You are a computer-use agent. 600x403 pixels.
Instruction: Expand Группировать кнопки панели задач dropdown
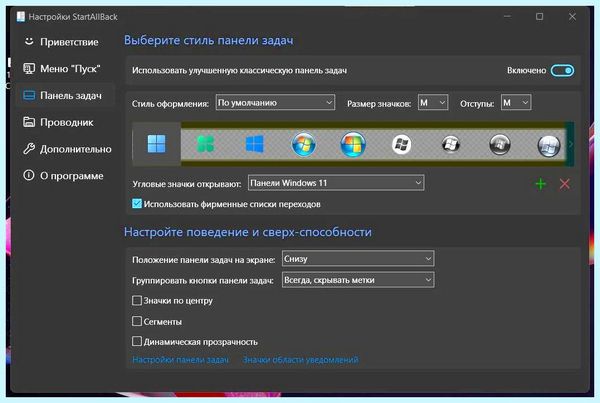(358, 280)
